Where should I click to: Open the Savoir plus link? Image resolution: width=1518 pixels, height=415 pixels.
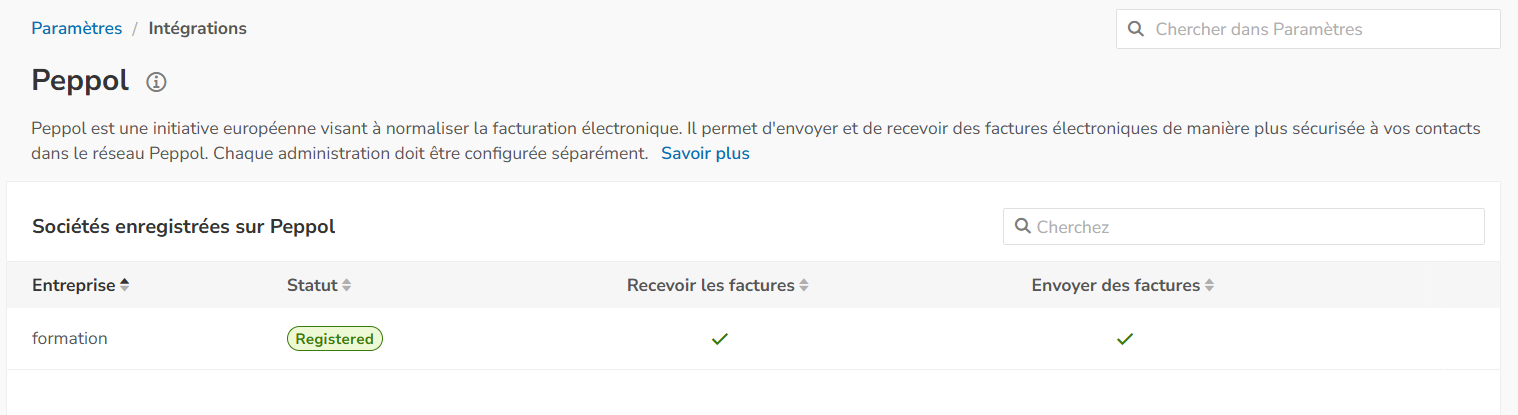tap(705, 153)
